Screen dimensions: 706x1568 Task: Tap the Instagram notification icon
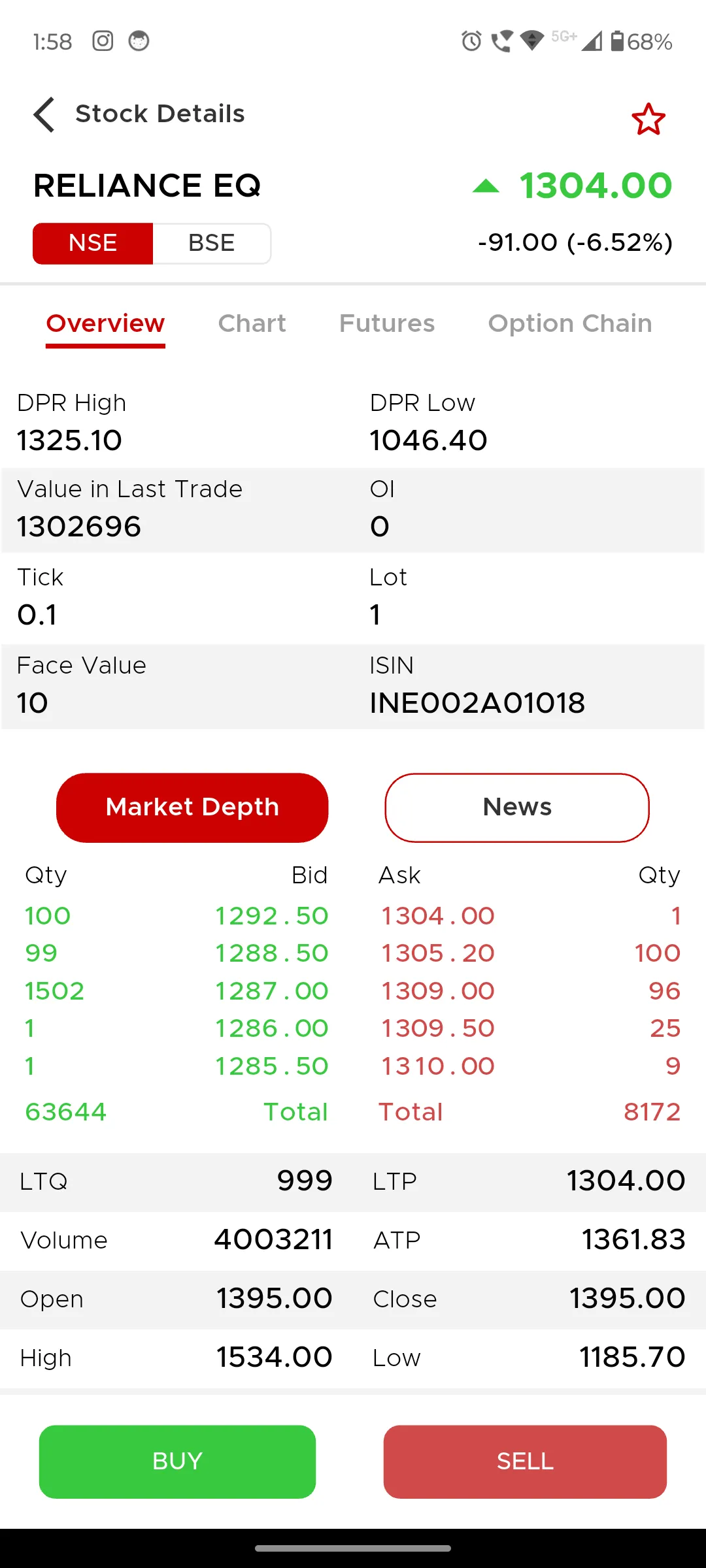point(103,41)
